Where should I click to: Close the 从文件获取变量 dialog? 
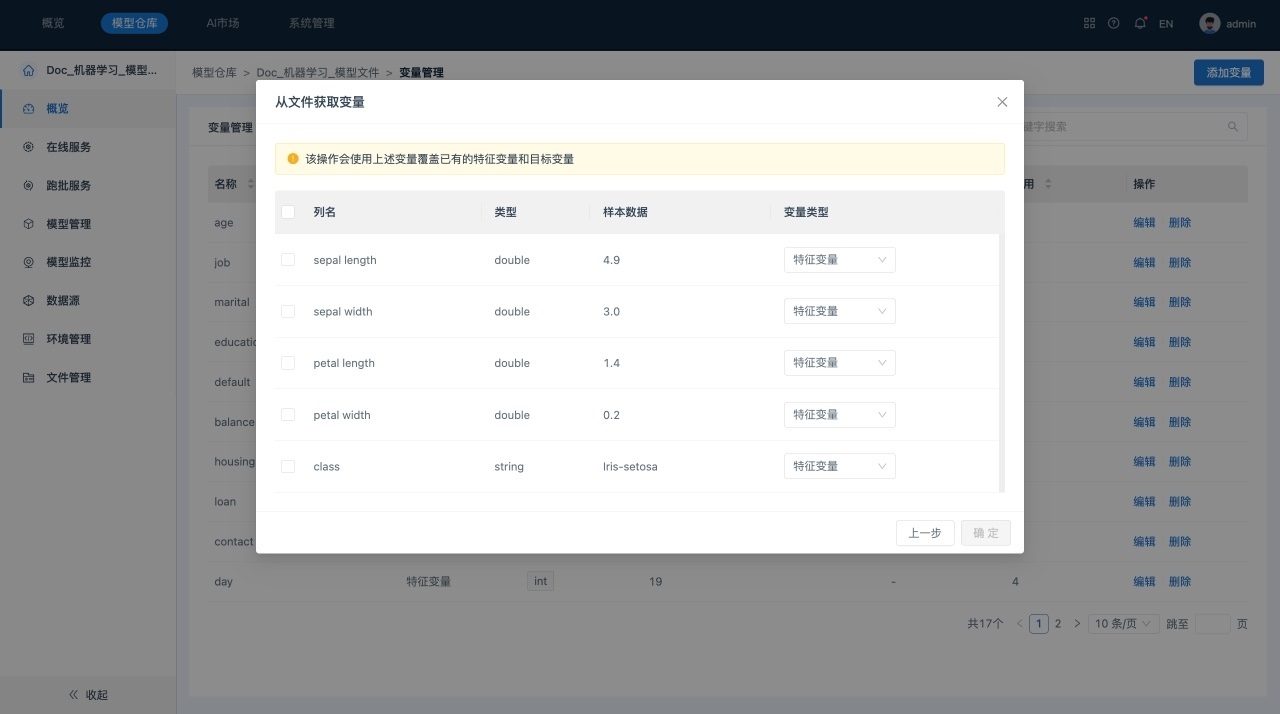coord(1002,102)
